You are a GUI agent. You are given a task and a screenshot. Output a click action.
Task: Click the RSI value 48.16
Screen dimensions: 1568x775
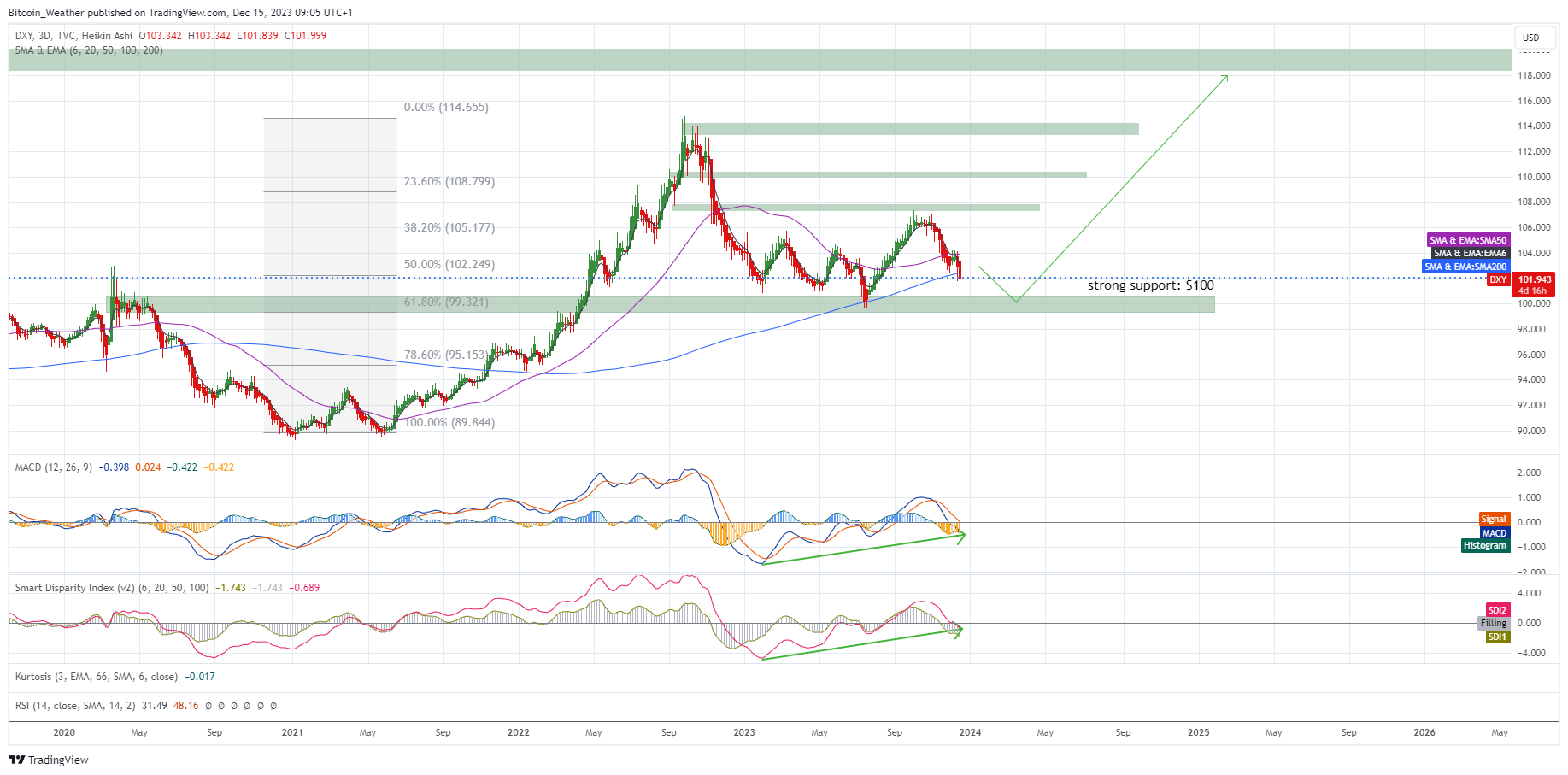coord(185,706)
